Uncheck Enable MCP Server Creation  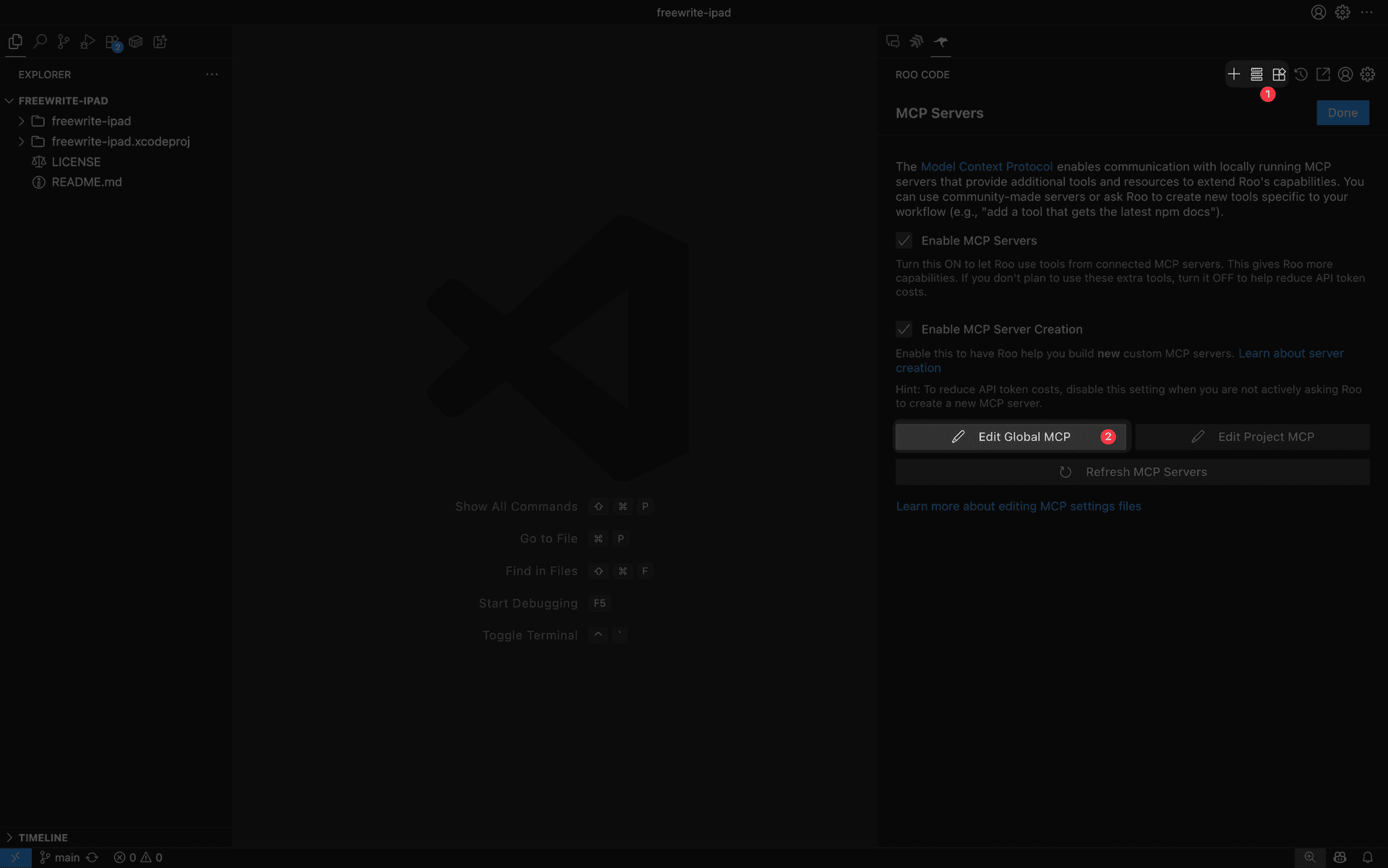click(903, 329)
